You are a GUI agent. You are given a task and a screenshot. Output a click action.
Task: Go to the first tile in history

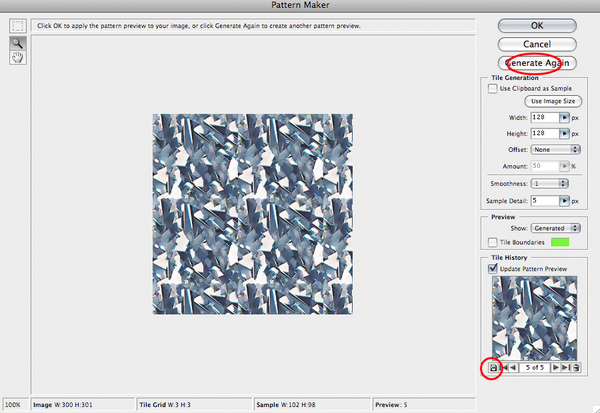pyautogui.click(x=504, y=368)
